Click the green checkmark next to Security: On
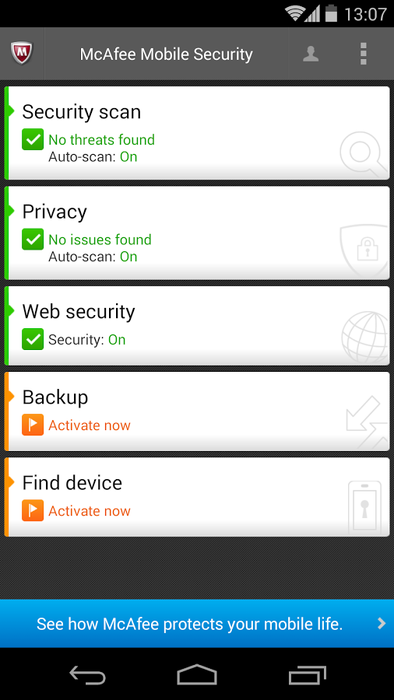This screenshot has width=394, height=700. click(33, 339)
